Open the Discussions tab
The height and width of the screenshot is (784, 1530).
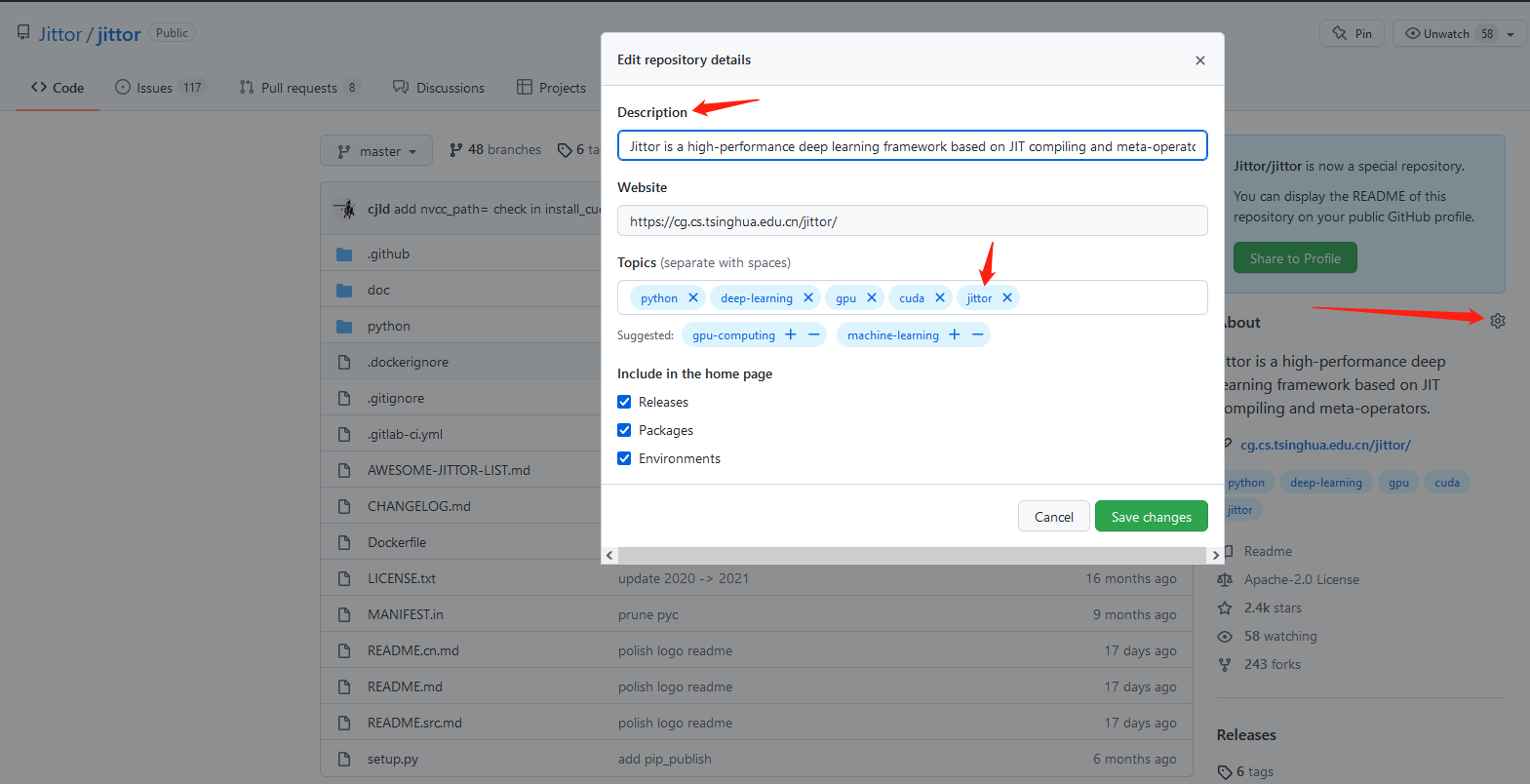439,88
